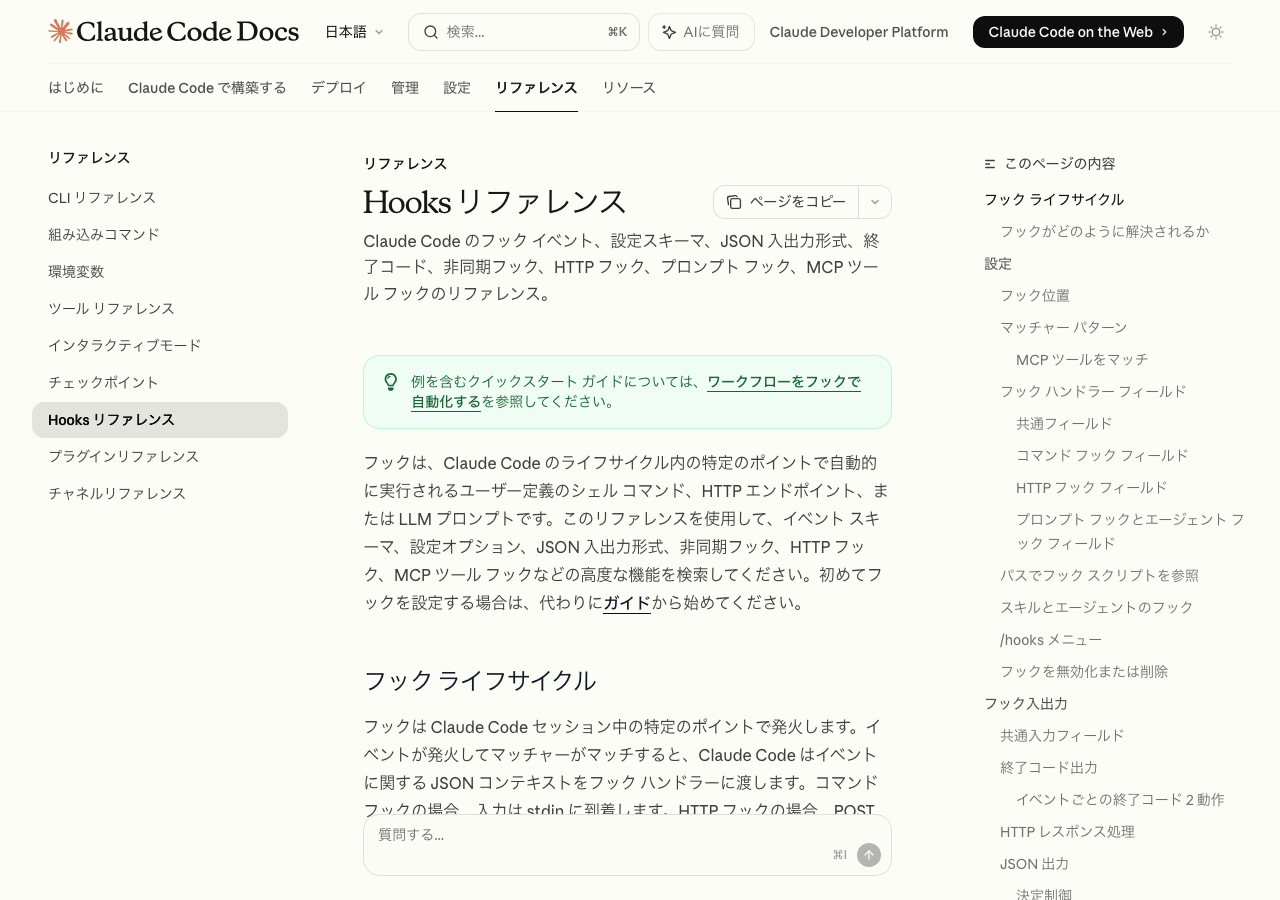Focus the 質問する question input field
Viewport: 1280px width, 900px height.
[600, 835]
